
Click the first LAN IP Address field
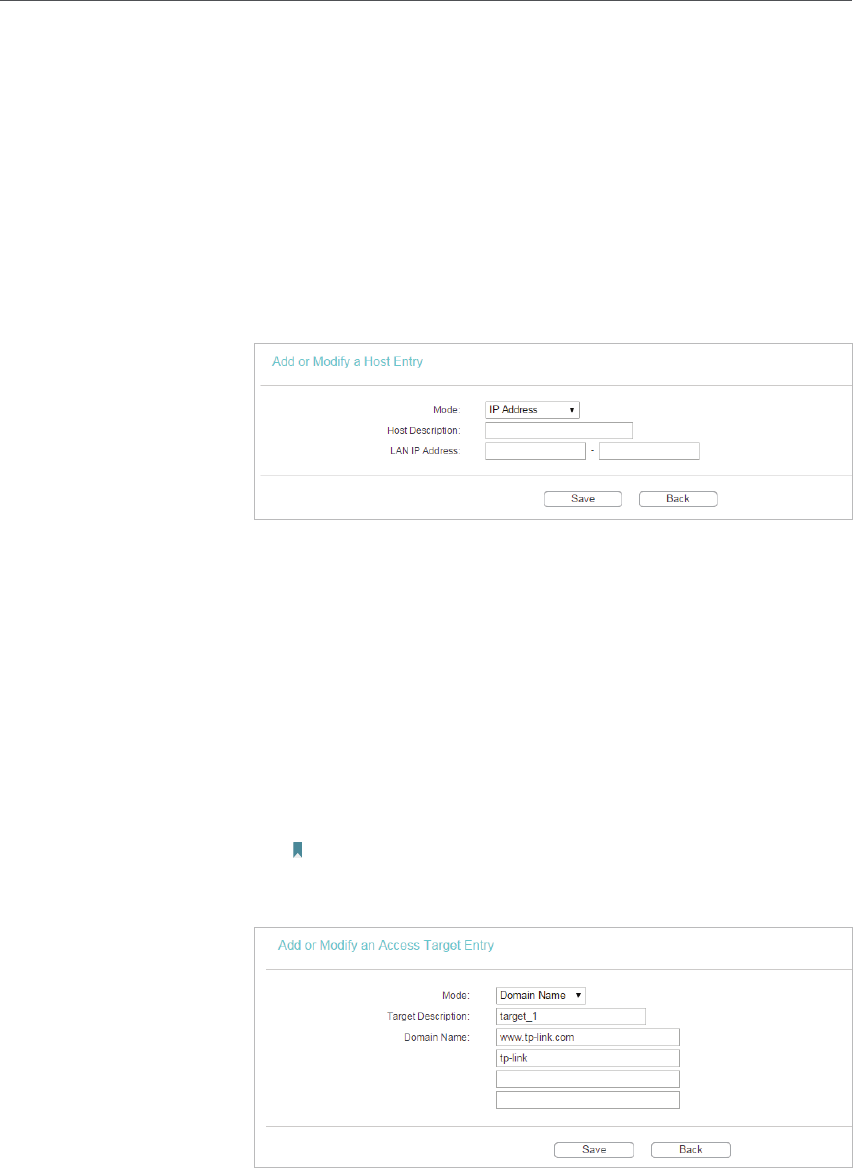(x=535, y=451)
